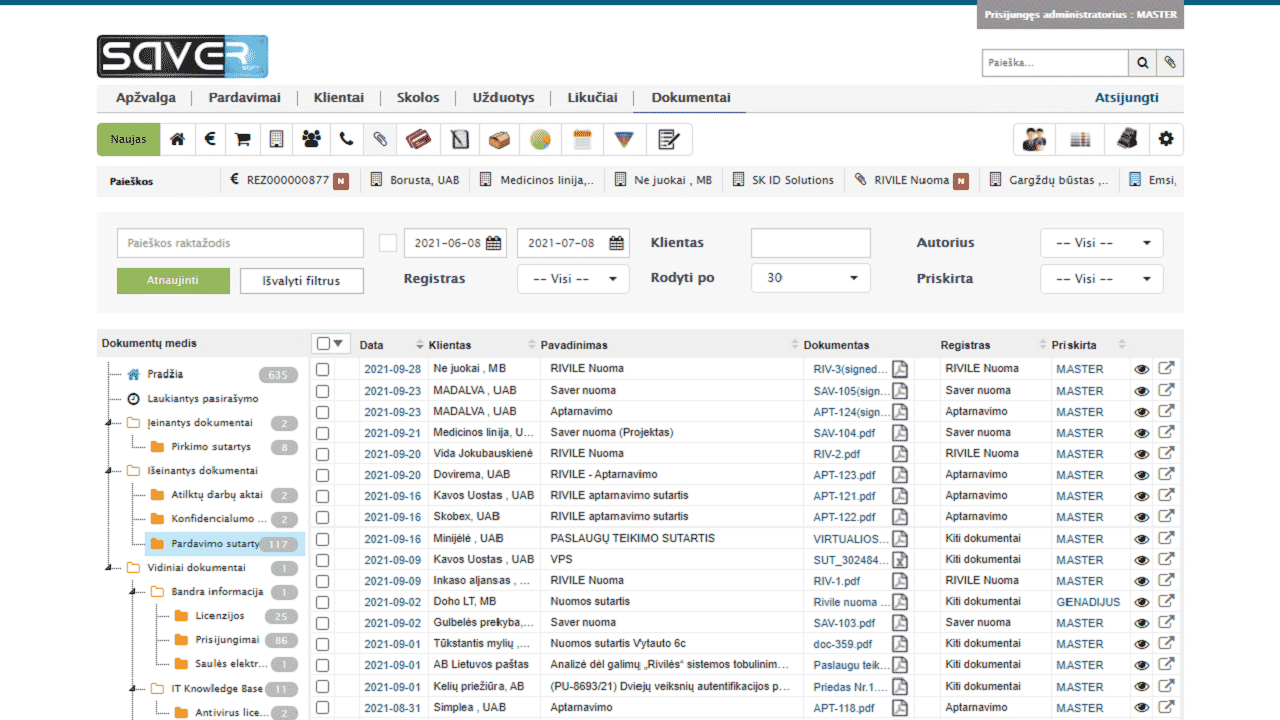Expand the Autorius dropdown
This screenshot has height=720, width=1280.
[x=1101, y=243]
